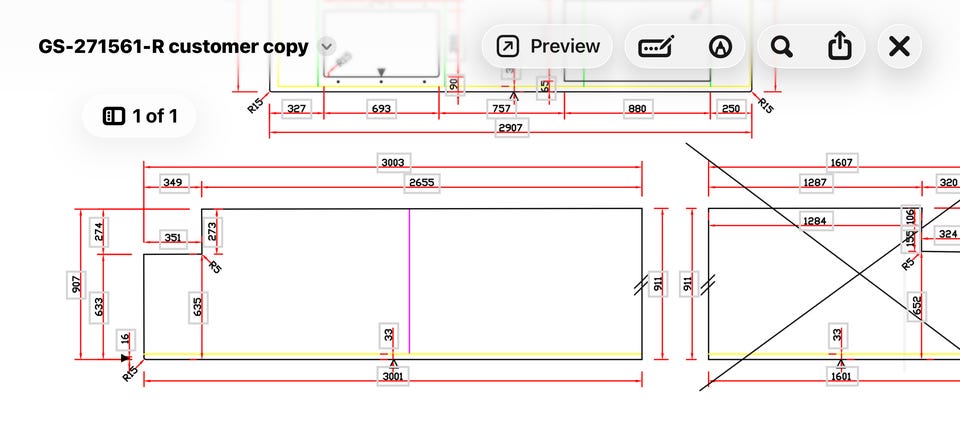Image resolution: width=960 pixels, height=442 pixels.
Task: Select the 757 dimension label
Action: (x=501, y=109)
